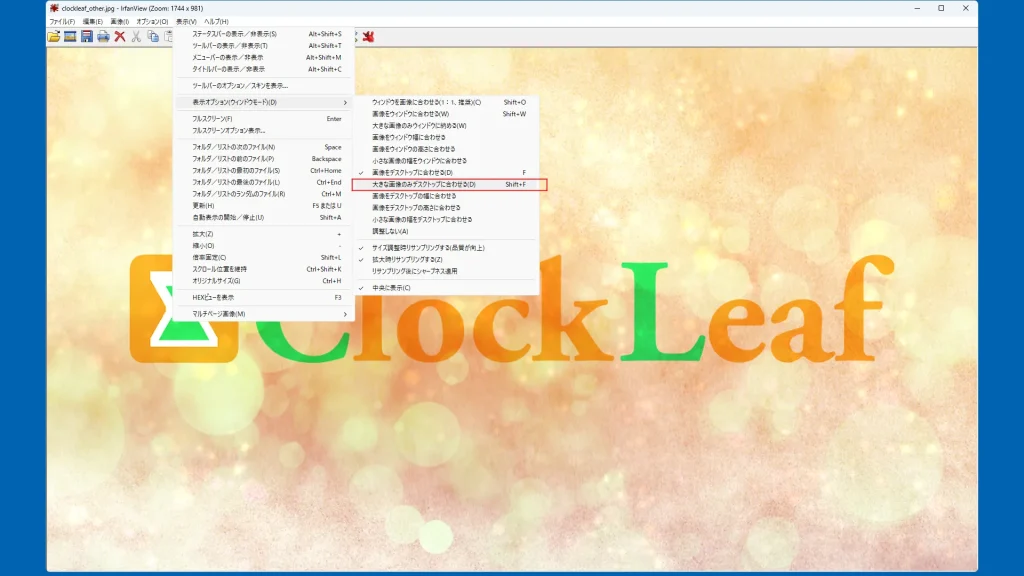Click the Print icon in the toolbar
Image resolution: width=1024 pixels, height=576 pixels.
tap(103, 37)
